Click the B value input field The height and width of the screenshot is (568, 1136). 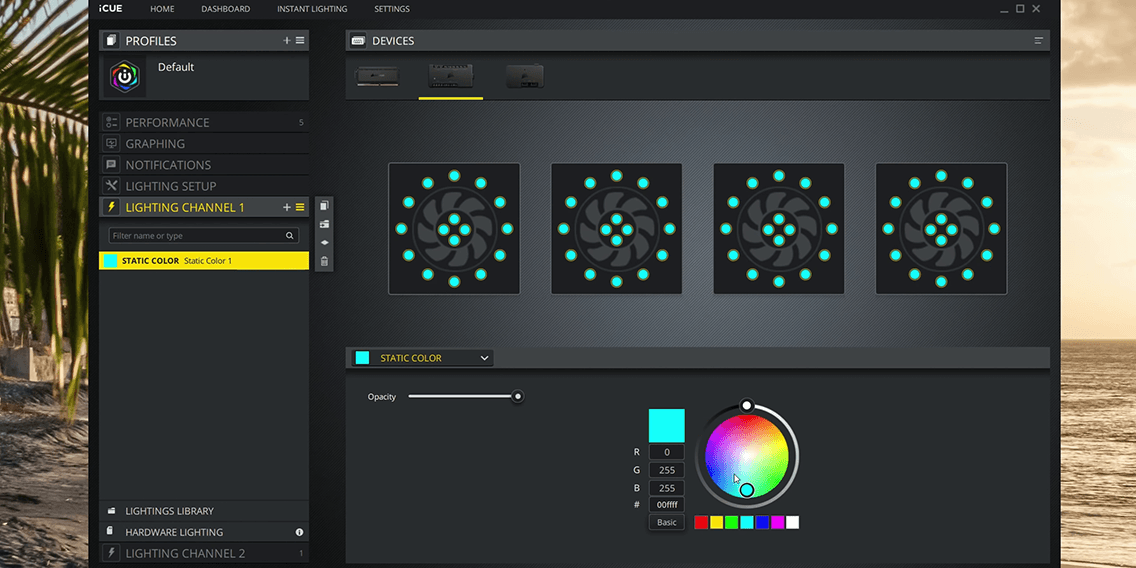tap(667, 488)
